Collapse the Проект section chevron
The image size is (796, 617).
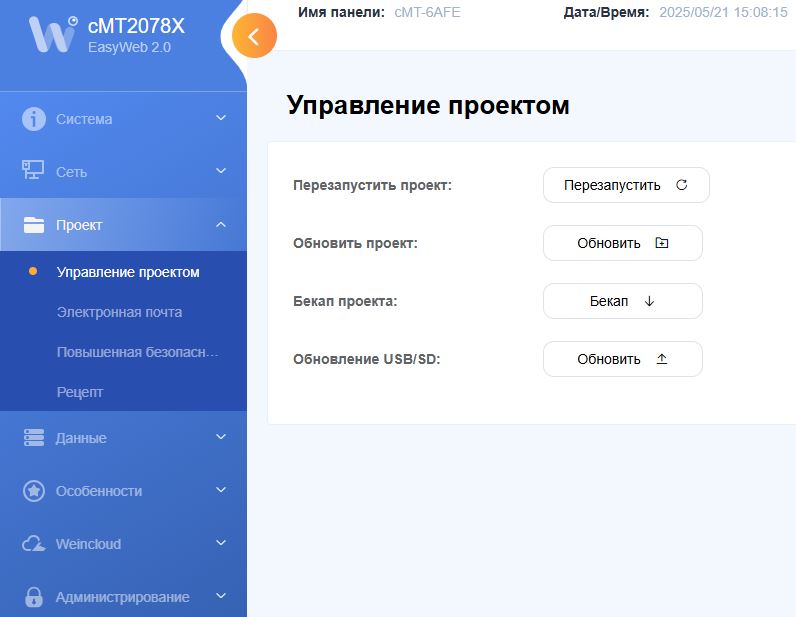(x=221, y=225)
